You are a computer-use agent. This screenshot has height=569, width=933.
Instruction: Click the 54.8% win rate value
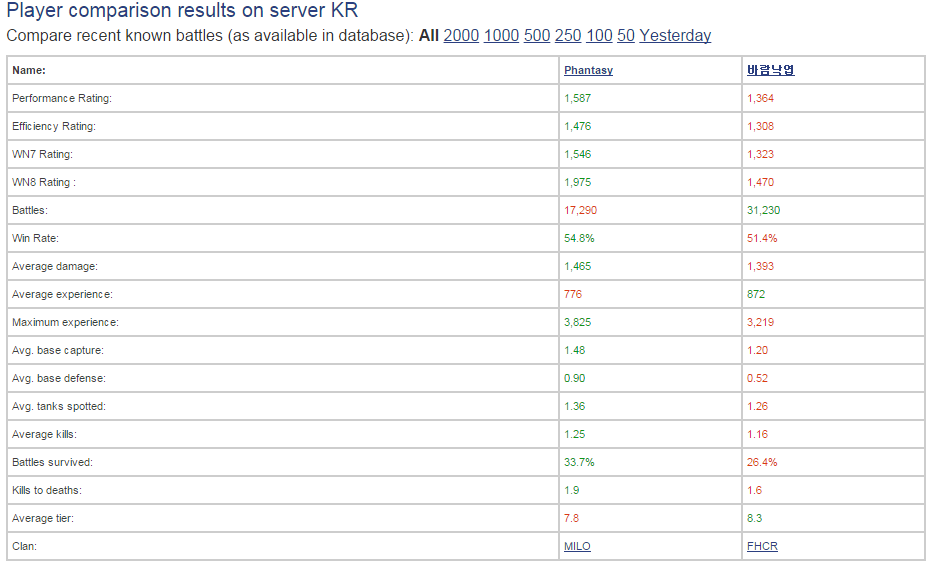[578, 238]
